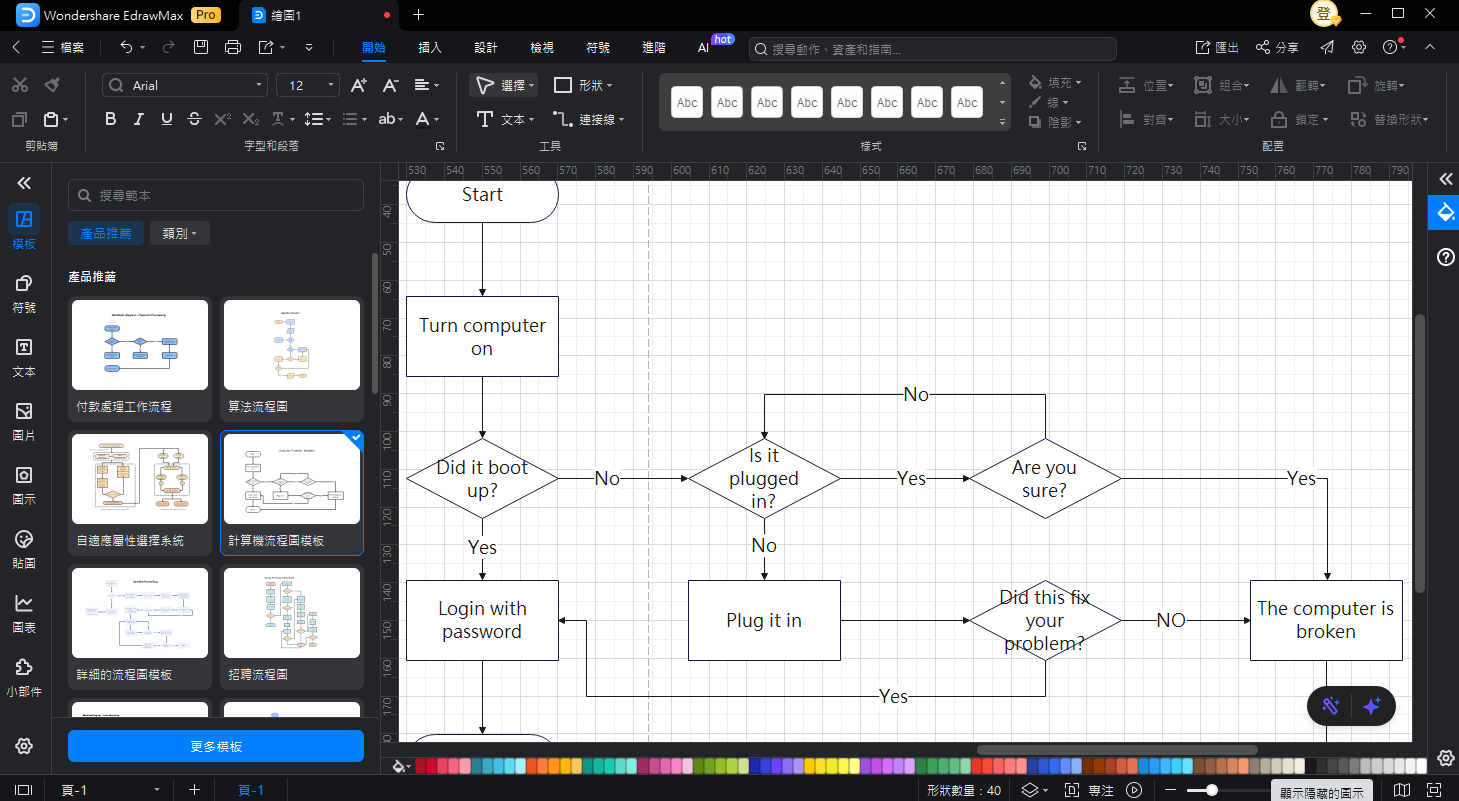Click the Export button in top right

[1218, 47]
